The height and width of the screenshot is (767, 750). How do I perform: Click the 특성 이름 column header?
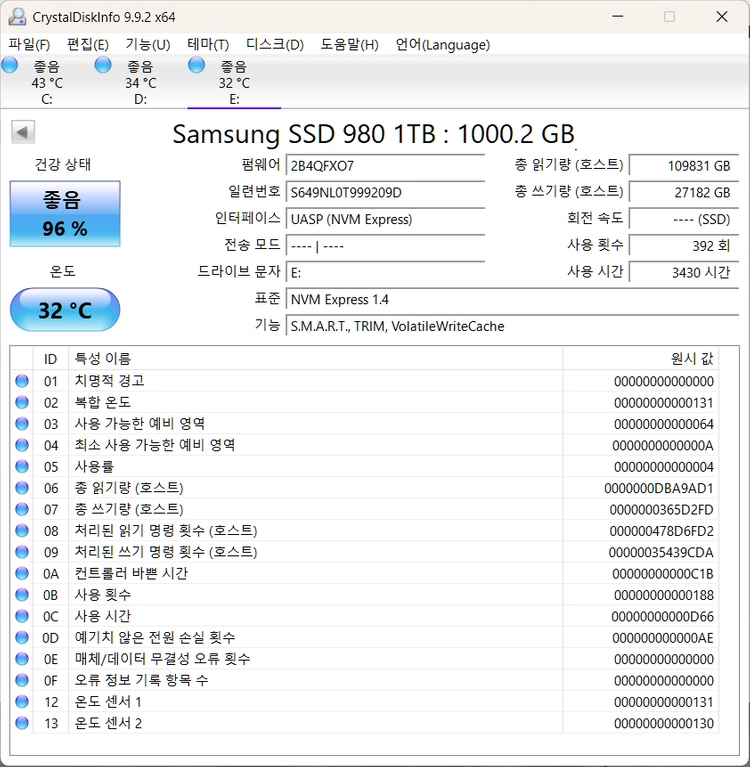coord(316,359)
